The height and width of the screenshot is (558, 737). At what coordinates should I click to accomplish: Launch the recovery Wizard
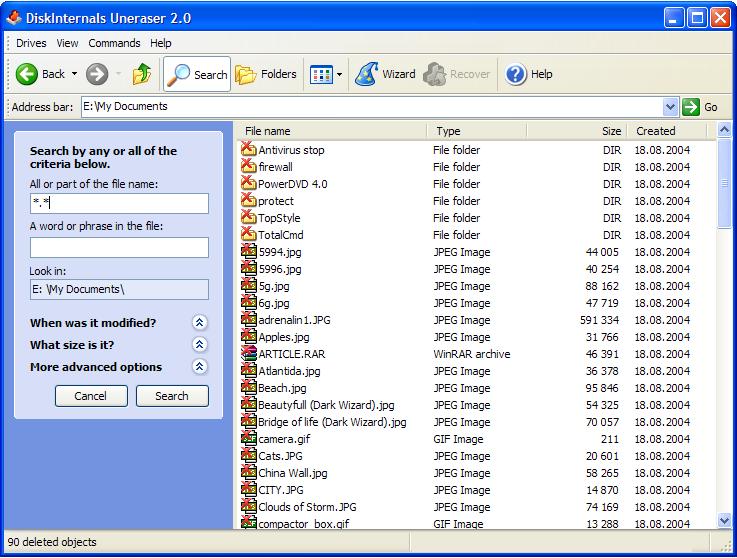click(385, 74)
